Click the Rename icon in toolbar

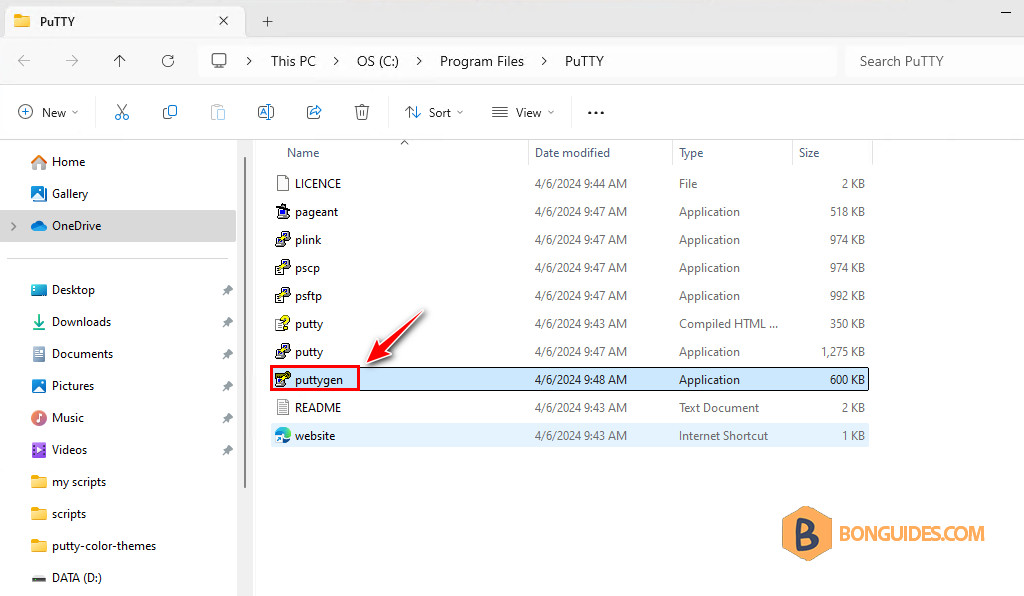(x=266, y=112)
